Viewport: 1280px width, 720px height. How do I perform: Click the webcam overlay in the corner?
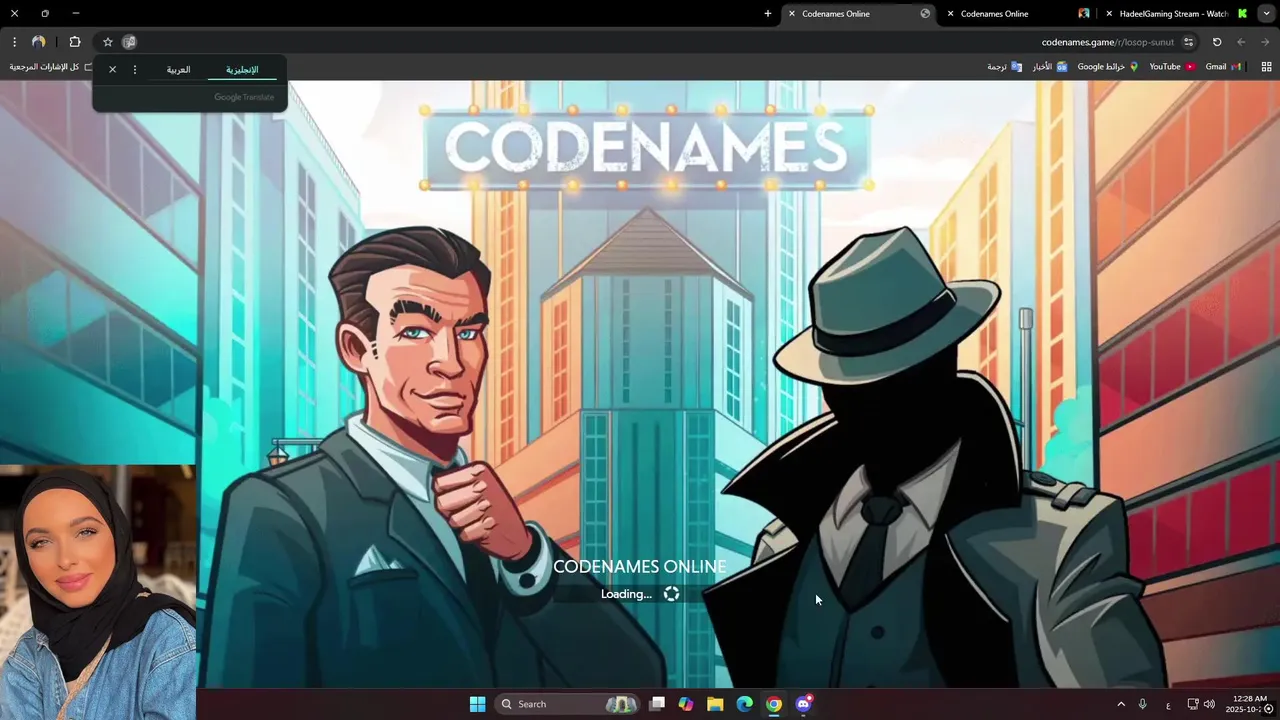(x=98, y=592)
